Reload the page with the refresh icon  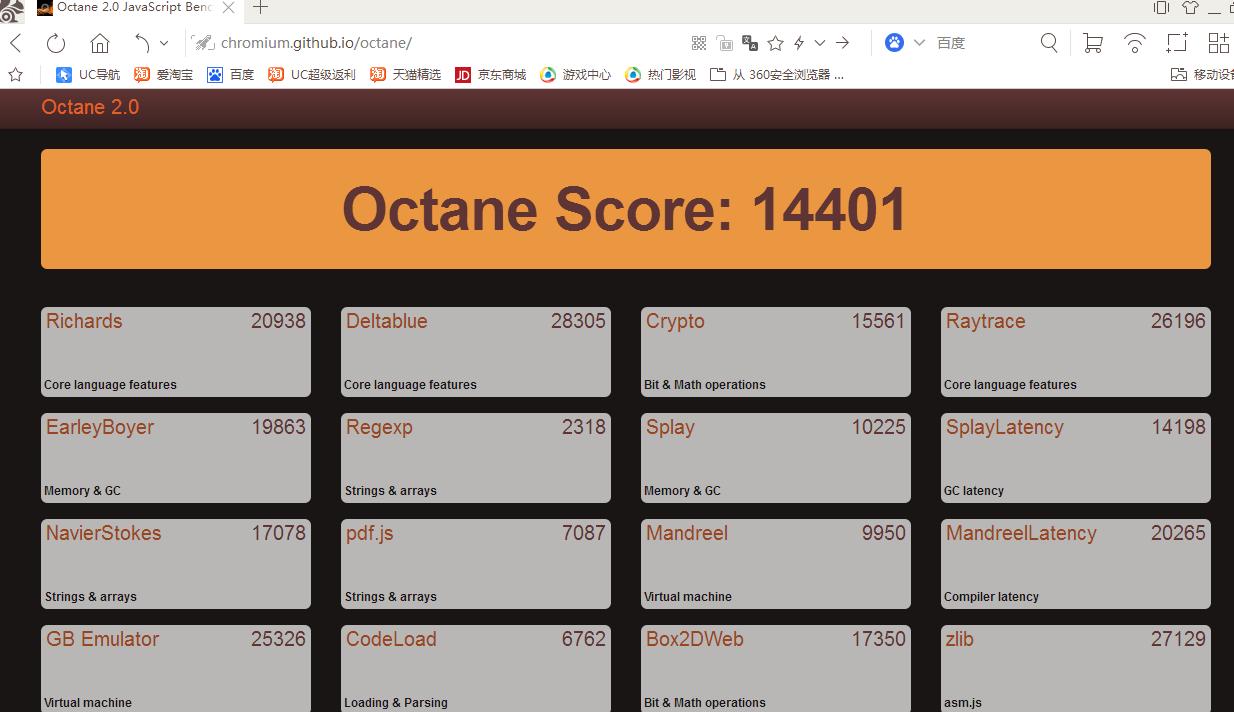pos(56,43)
